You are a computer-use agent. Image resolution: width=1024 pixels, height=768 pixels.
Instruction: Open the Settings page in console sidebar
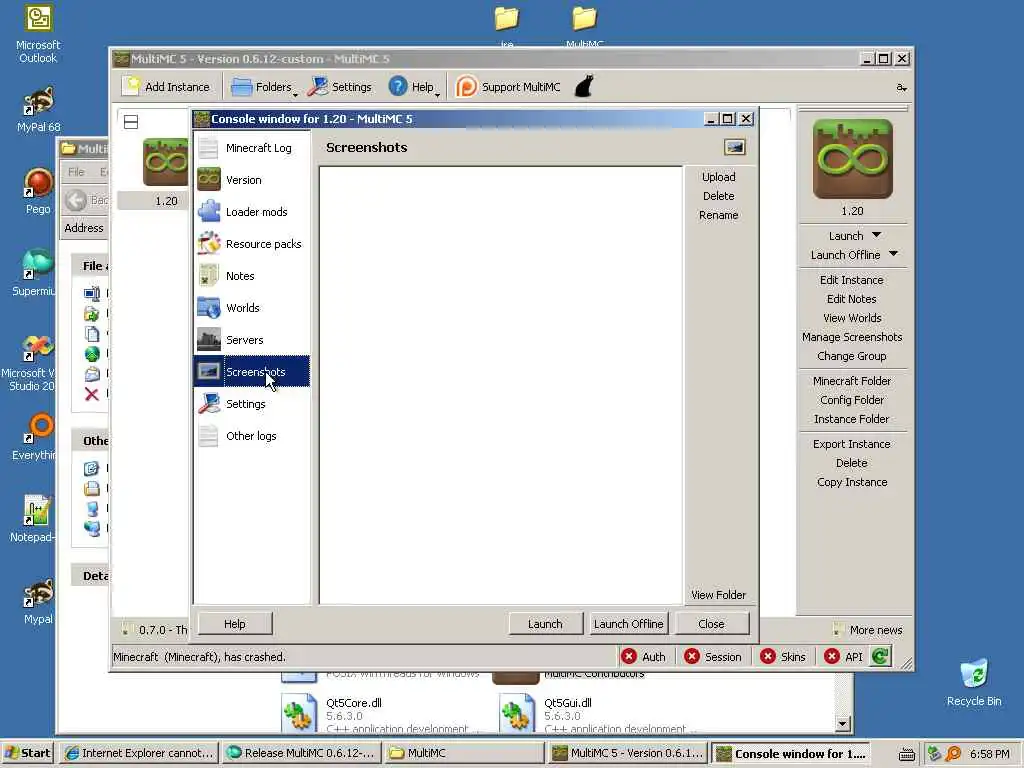pyautogui.click(x=251, y=404)
